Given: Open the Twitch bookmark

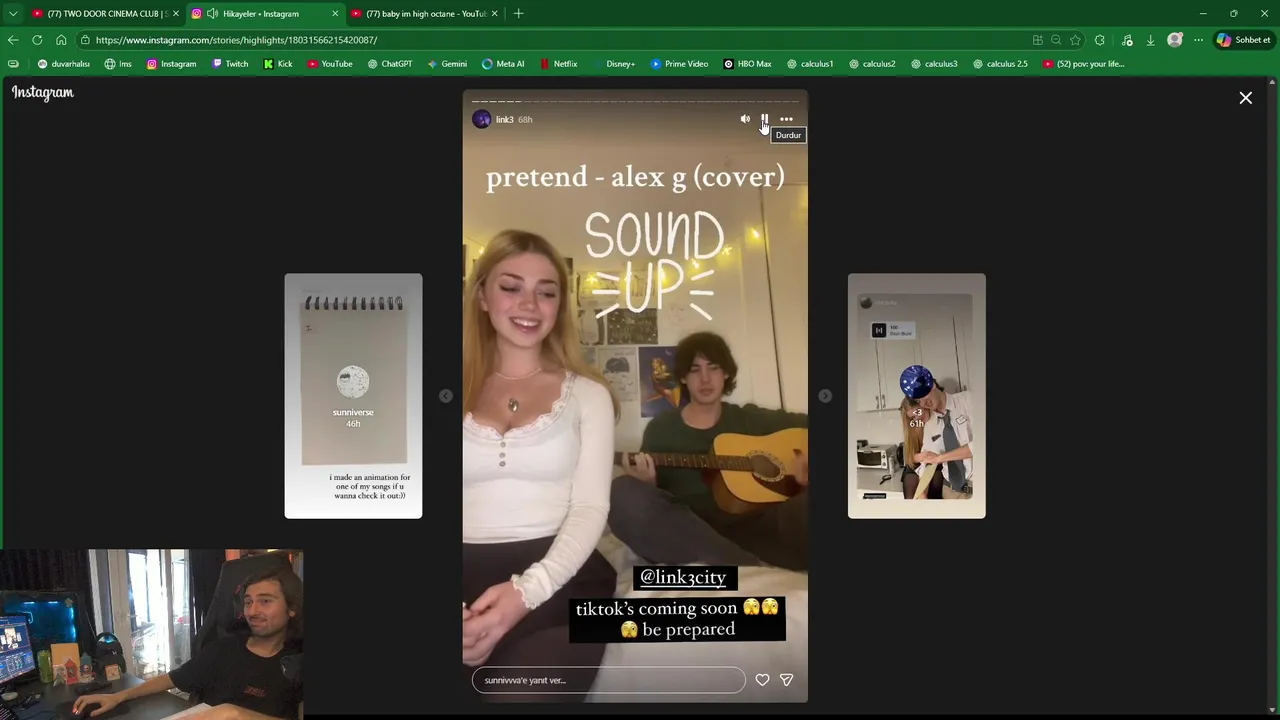Looking at the screenshot, I should (x=230, y=64).
